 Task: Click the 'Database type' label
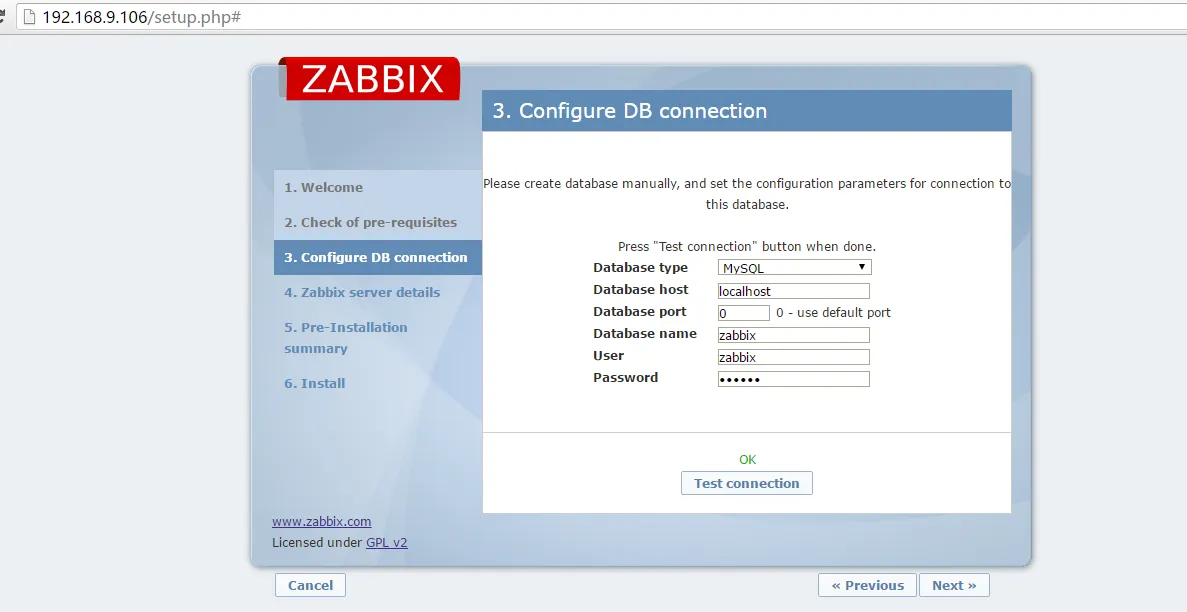(x=640, y=267)
